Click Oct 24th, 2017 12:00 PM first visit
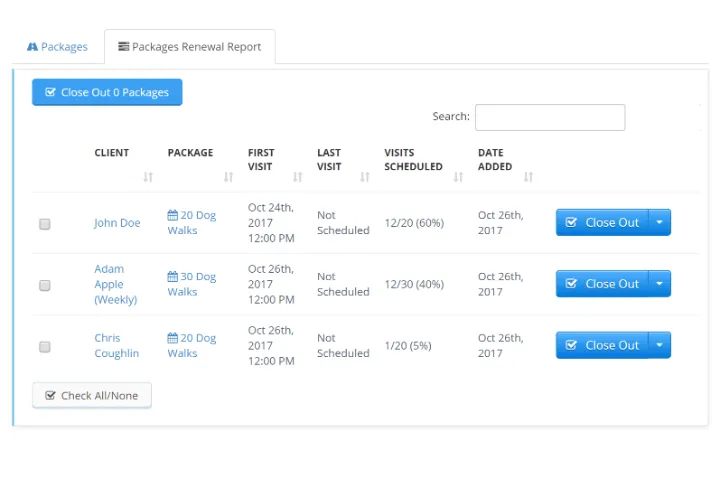The image size is (720, 479). [271, 223]
